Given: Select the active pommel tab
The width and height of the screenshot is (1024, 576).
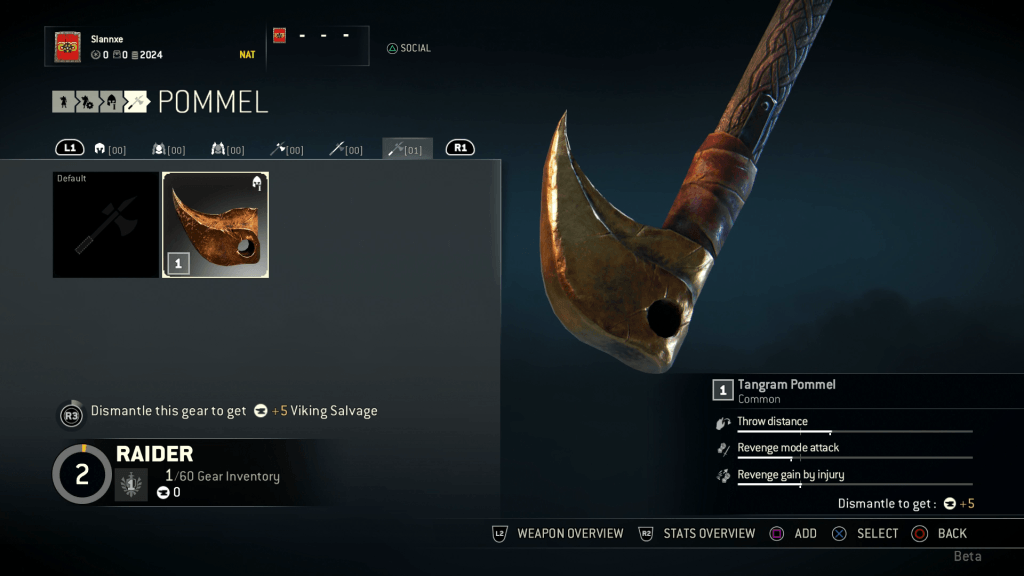Looking at the screenshot, I should [407, 149].
